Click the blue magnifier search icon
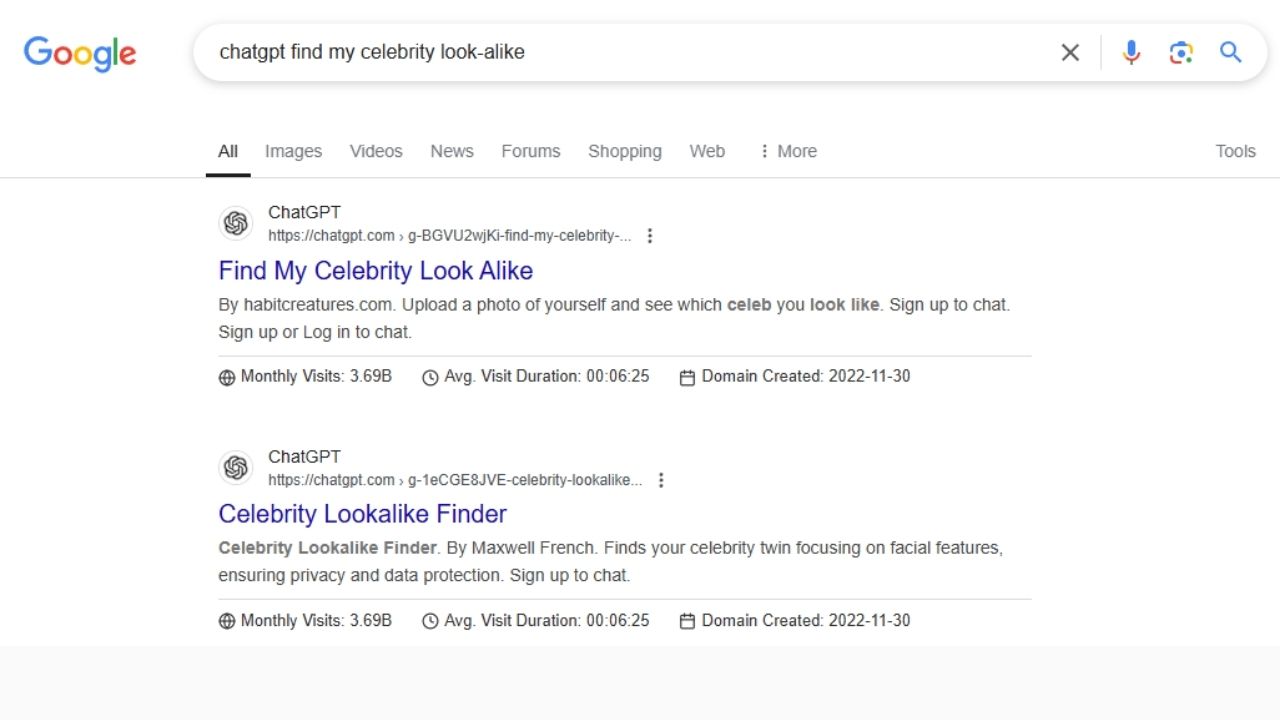This screenshot has width=1280, height=720. click(x=1231, y=52)
